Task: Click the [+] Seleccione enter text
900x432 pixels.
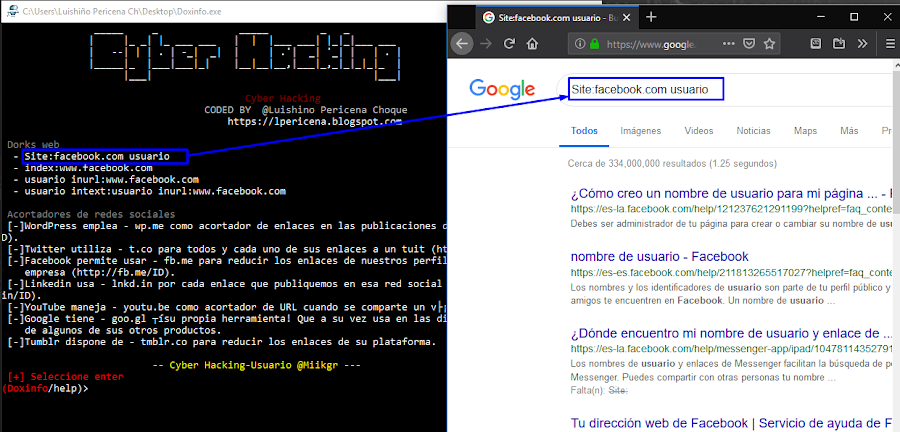Action: pyautogui.click(x=65, y=377)
